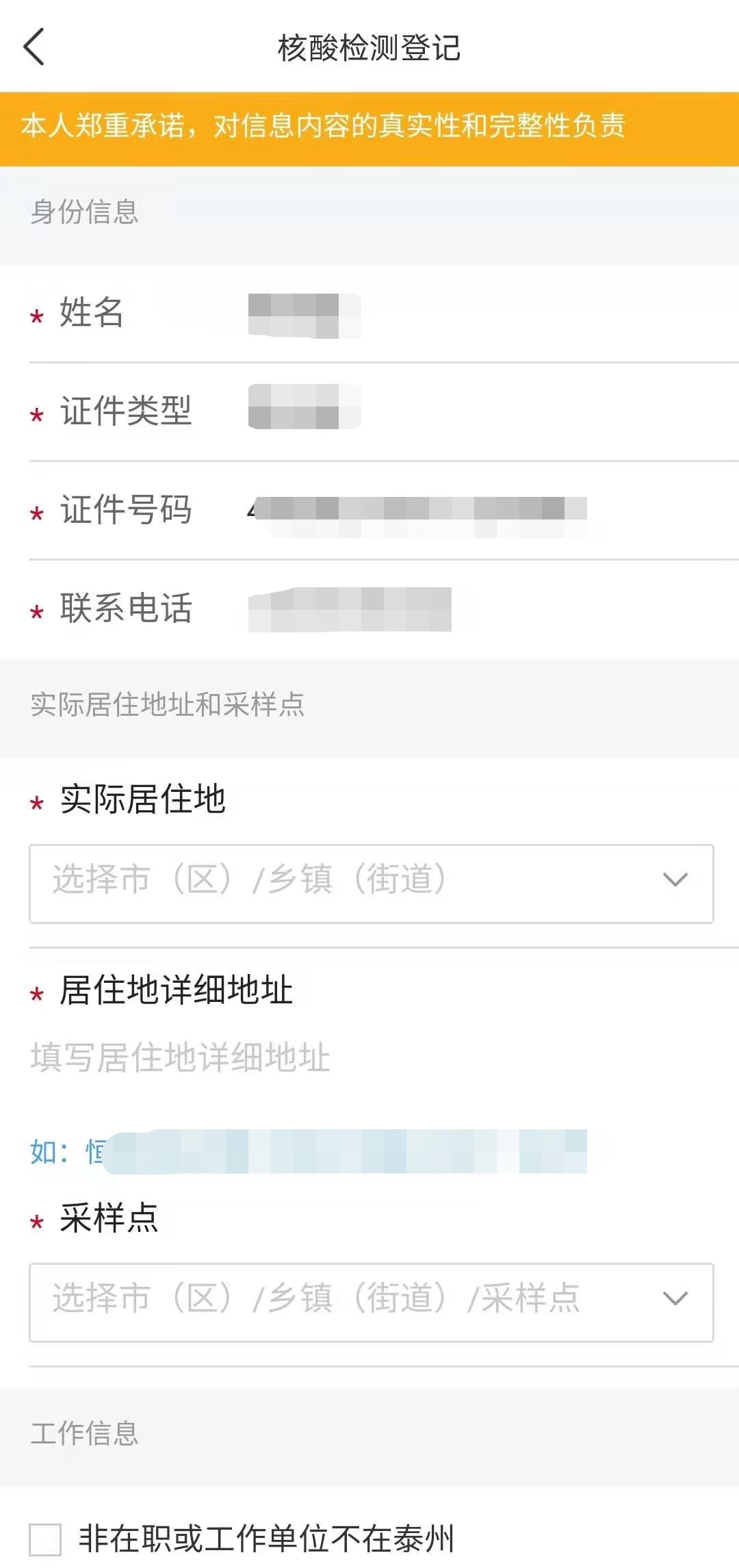Viewport: 739px width, 1568px height.
Task: Click the chevron arrow in 实际居住地 selector
Action: click(x=675, y=880)
